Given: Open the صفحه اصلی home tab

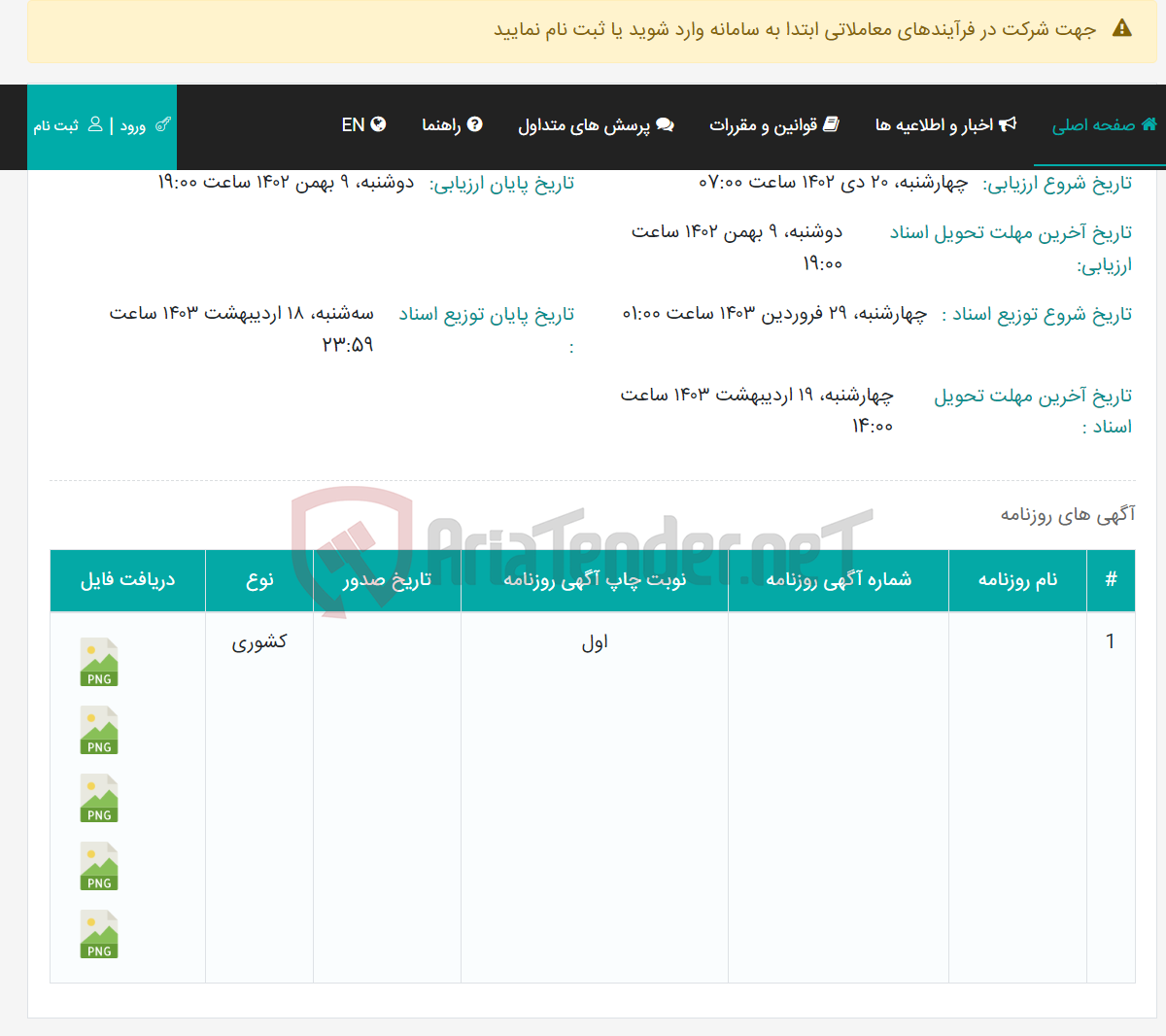Looking at the screenshot, I should point(1105,125).
